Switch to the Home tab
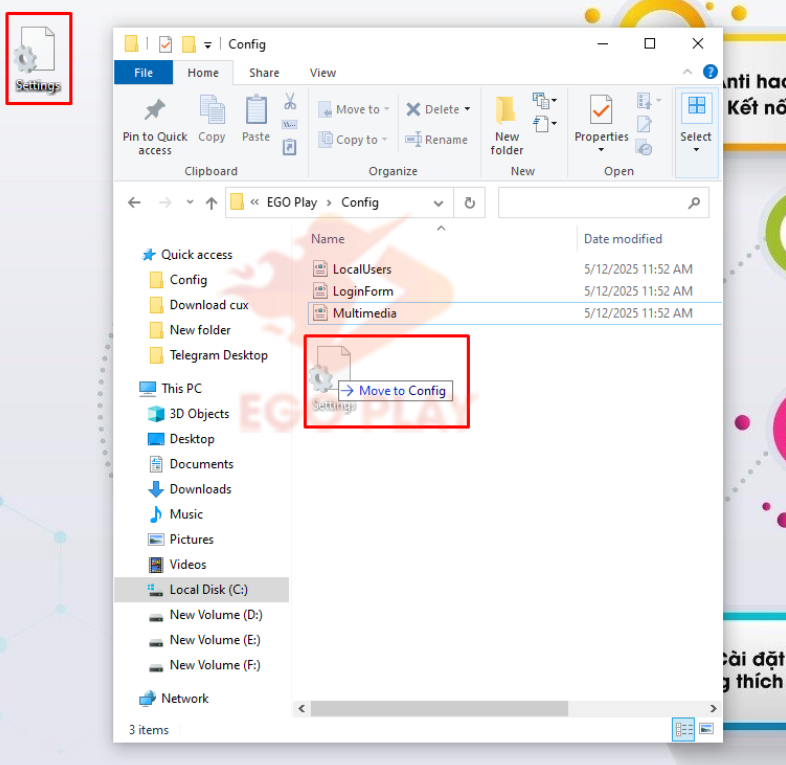The image size is (786, 765). click(x=203, y=73)
